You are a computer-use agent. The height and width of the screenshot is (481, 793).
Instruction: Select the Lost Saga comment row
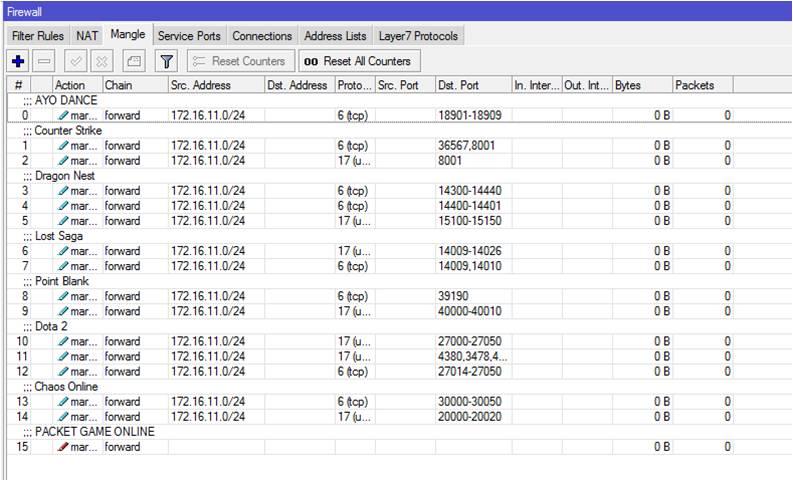(x=400, y=236)
